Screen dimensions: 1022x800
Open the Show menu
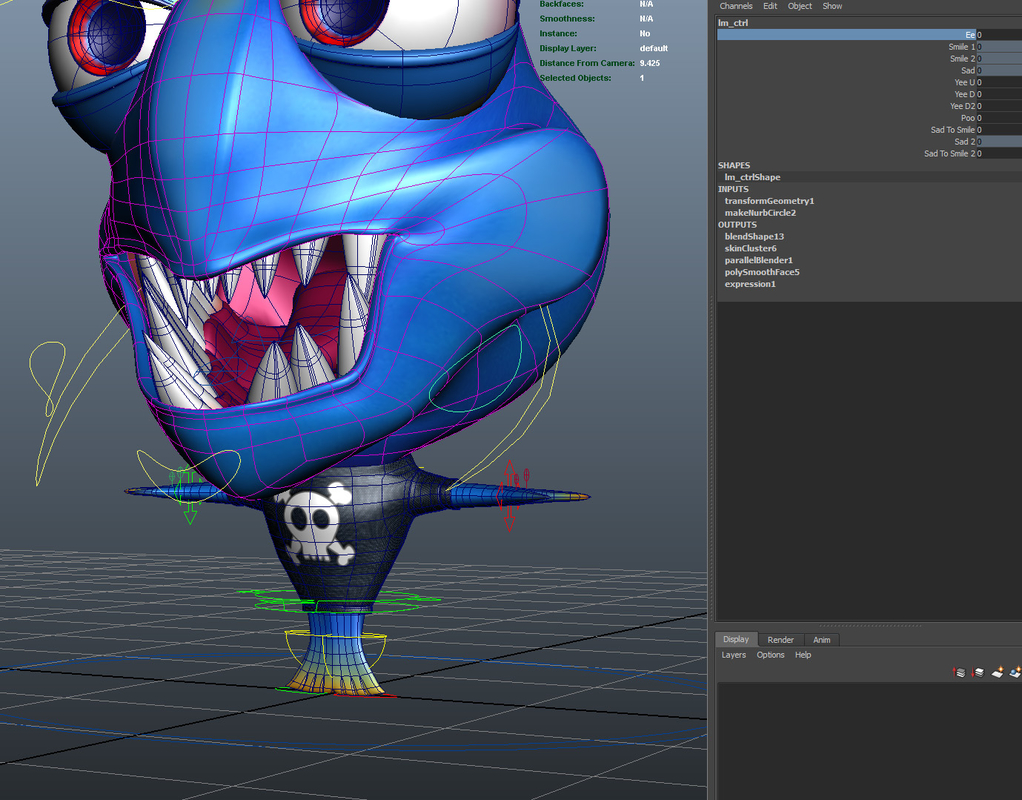coord(832,6)
